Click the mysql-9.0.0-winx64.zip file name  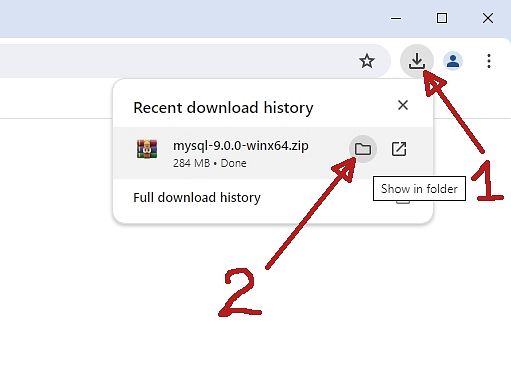(241, 146)
